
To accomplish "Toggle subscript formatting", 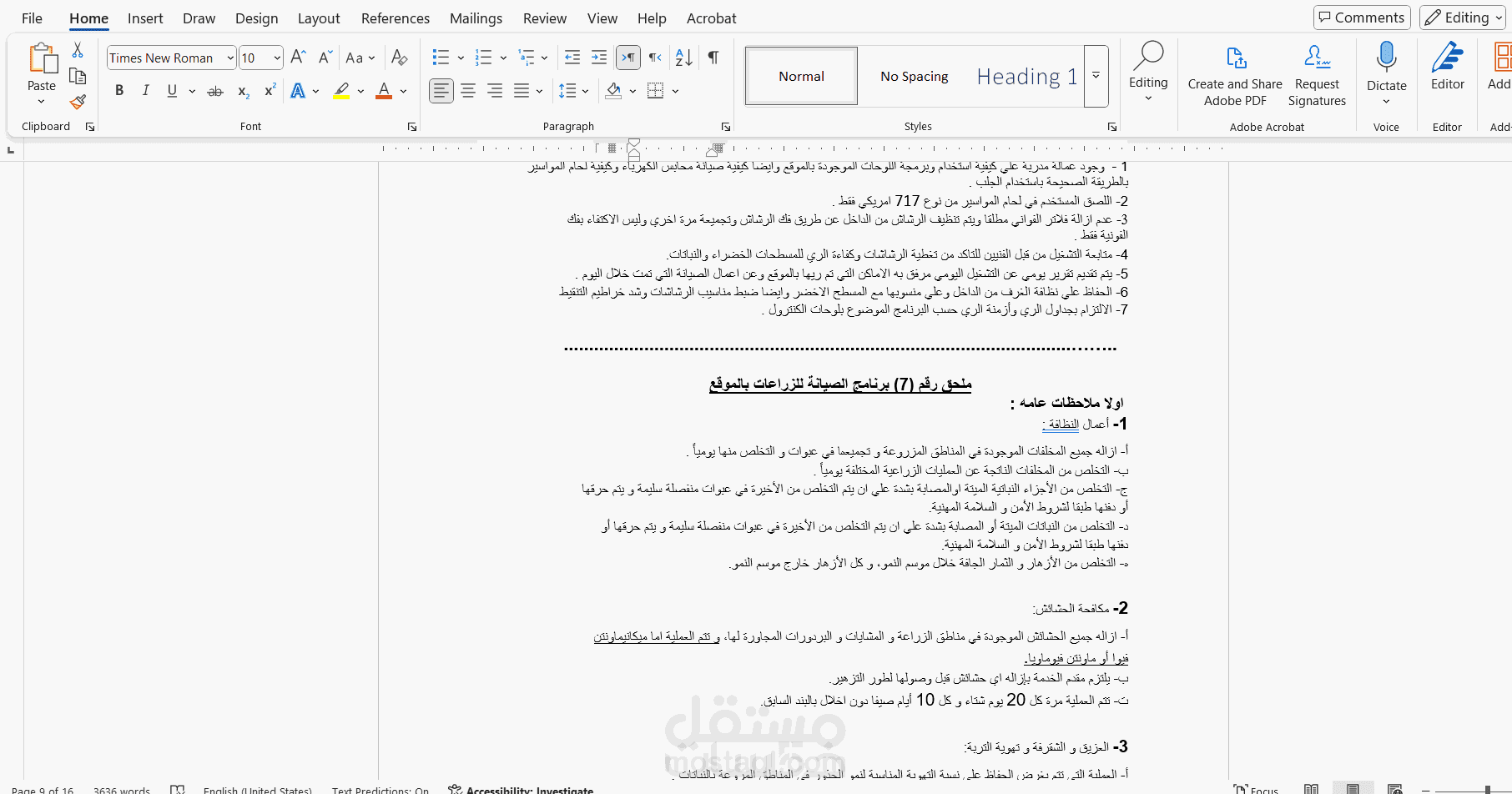I will click(x=243, y=91).
